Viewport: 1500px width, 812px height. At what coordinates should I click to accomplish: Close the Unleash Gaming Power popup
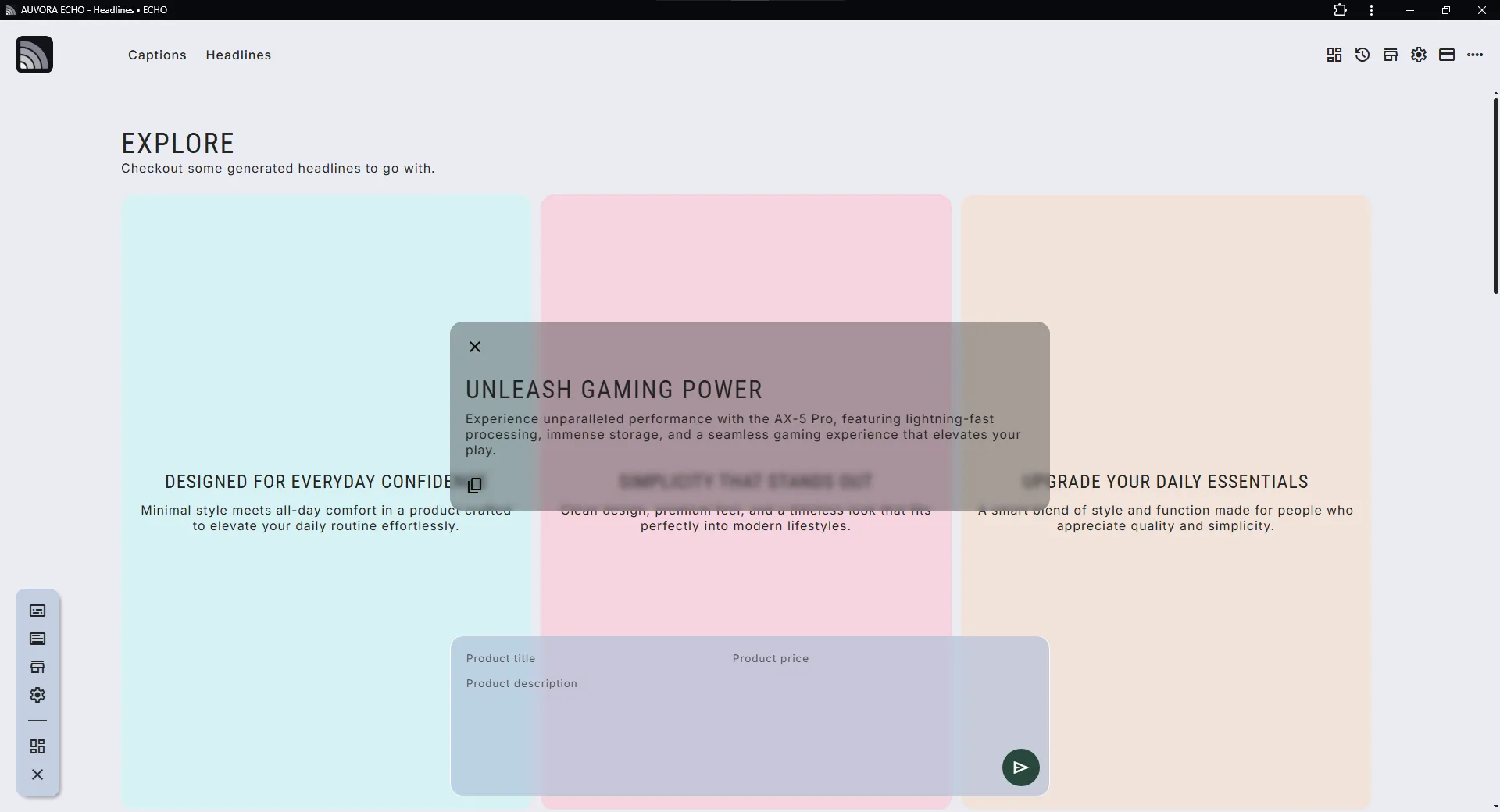(475, 347)
